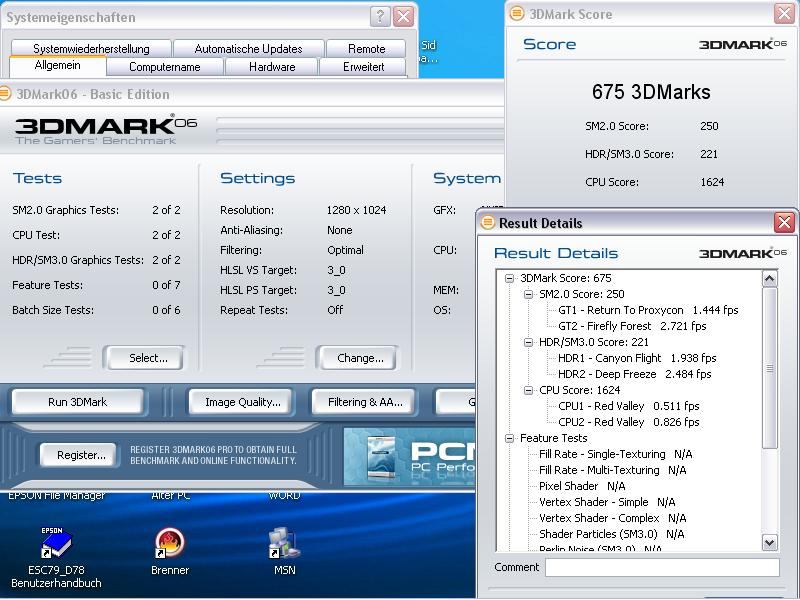Close the Systemeigenschaften dialog
The width and height of the screenshot is (800, 600).
coord(403,17)
